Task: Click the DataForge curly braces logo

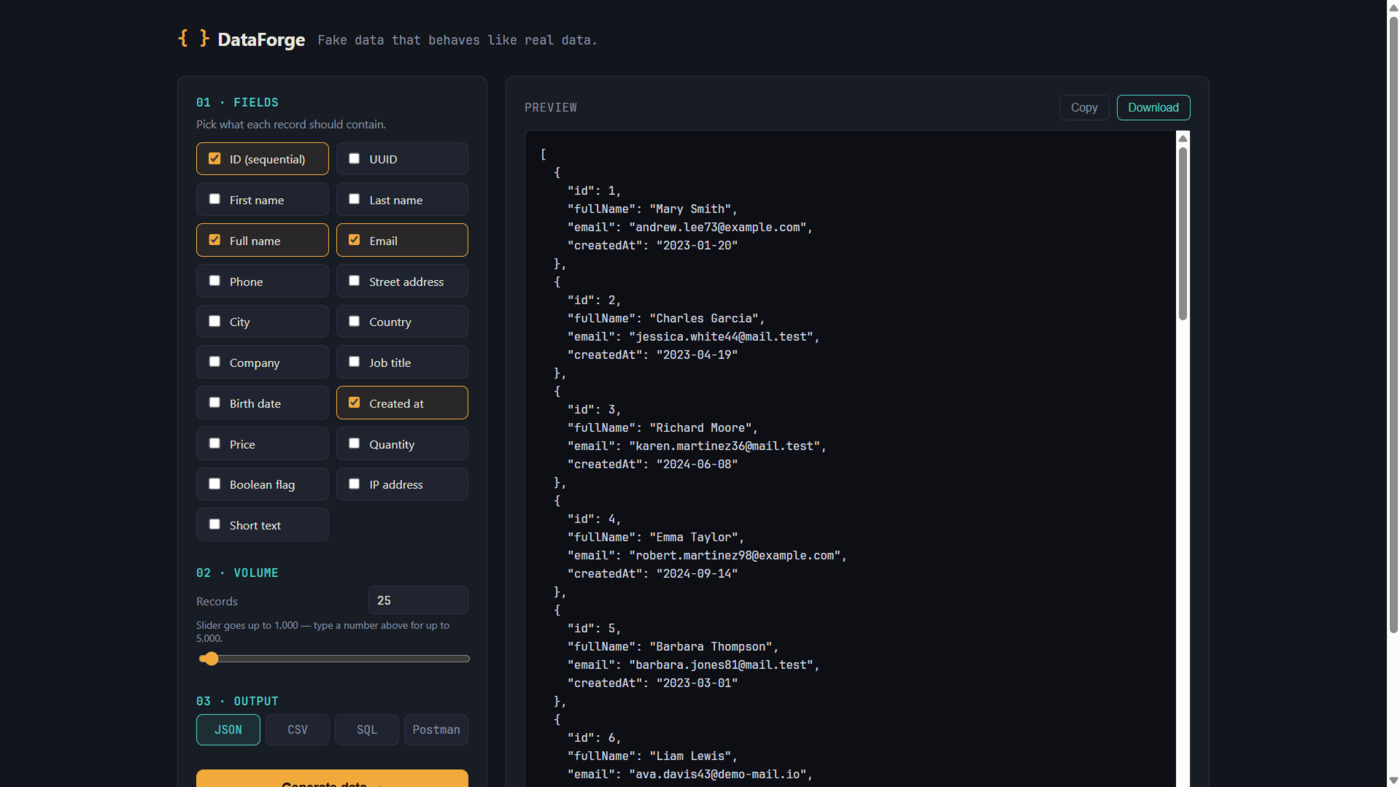Action: 193,38
